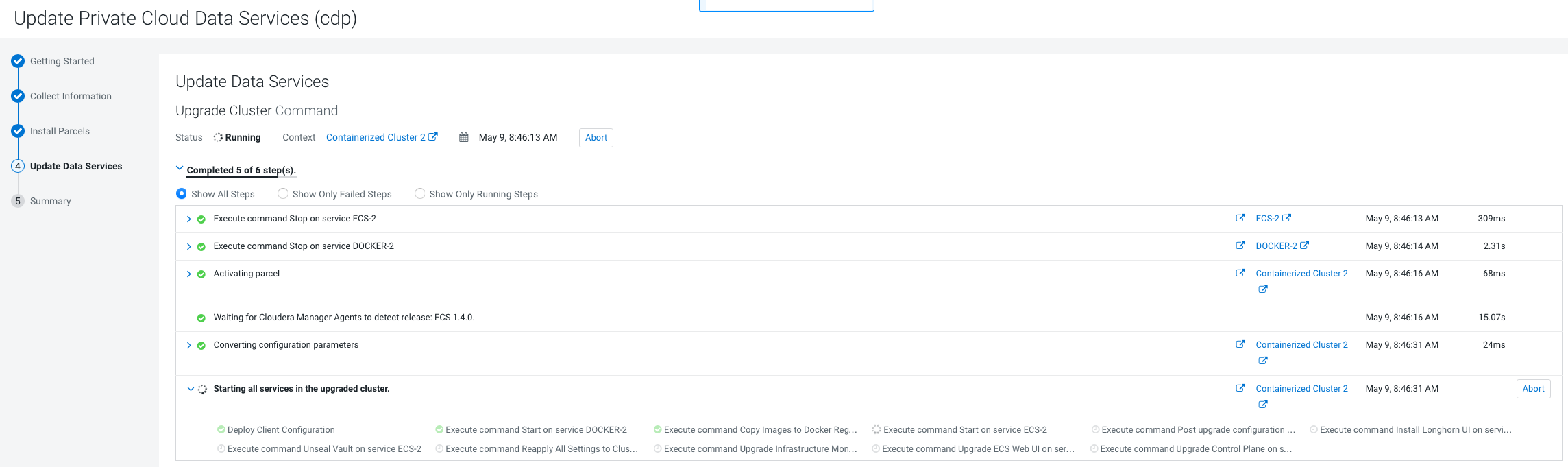1568x467 pixels.
Task: Click Abort button next to the command status
Action: click(x=596, y=138)
